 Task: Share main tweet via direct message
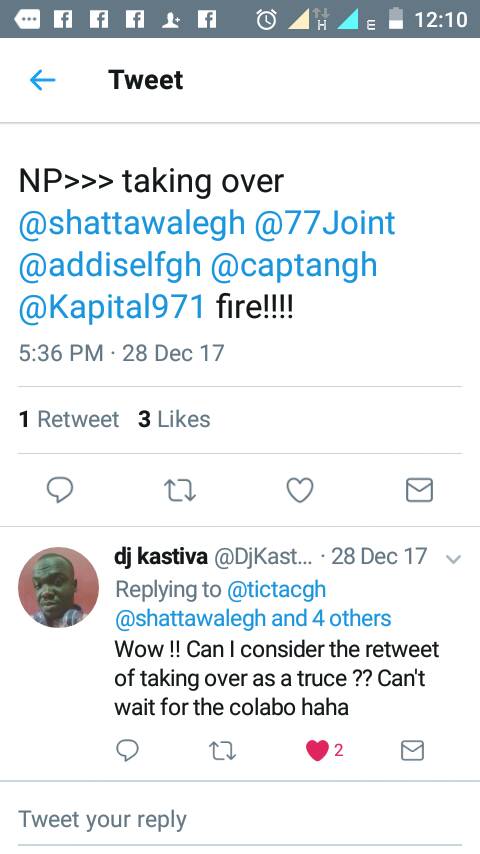coord(420,490)
